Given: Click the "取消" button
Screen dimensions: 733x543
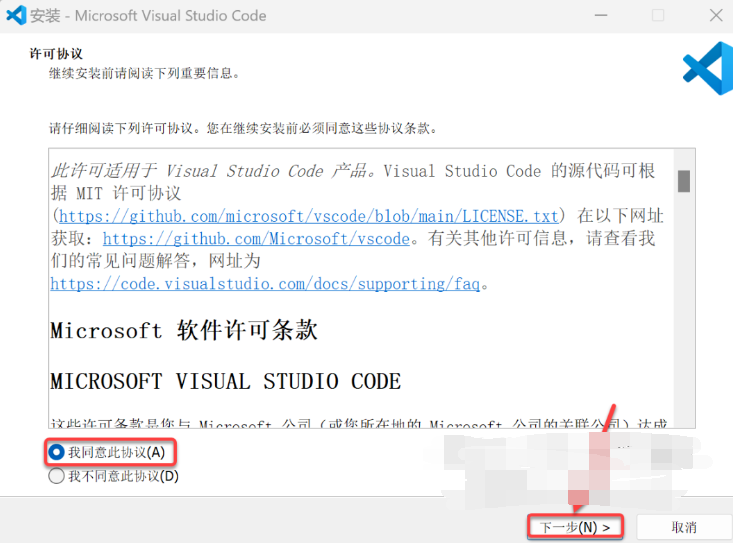Looking at the screenshot, I should tap(684, 527).
